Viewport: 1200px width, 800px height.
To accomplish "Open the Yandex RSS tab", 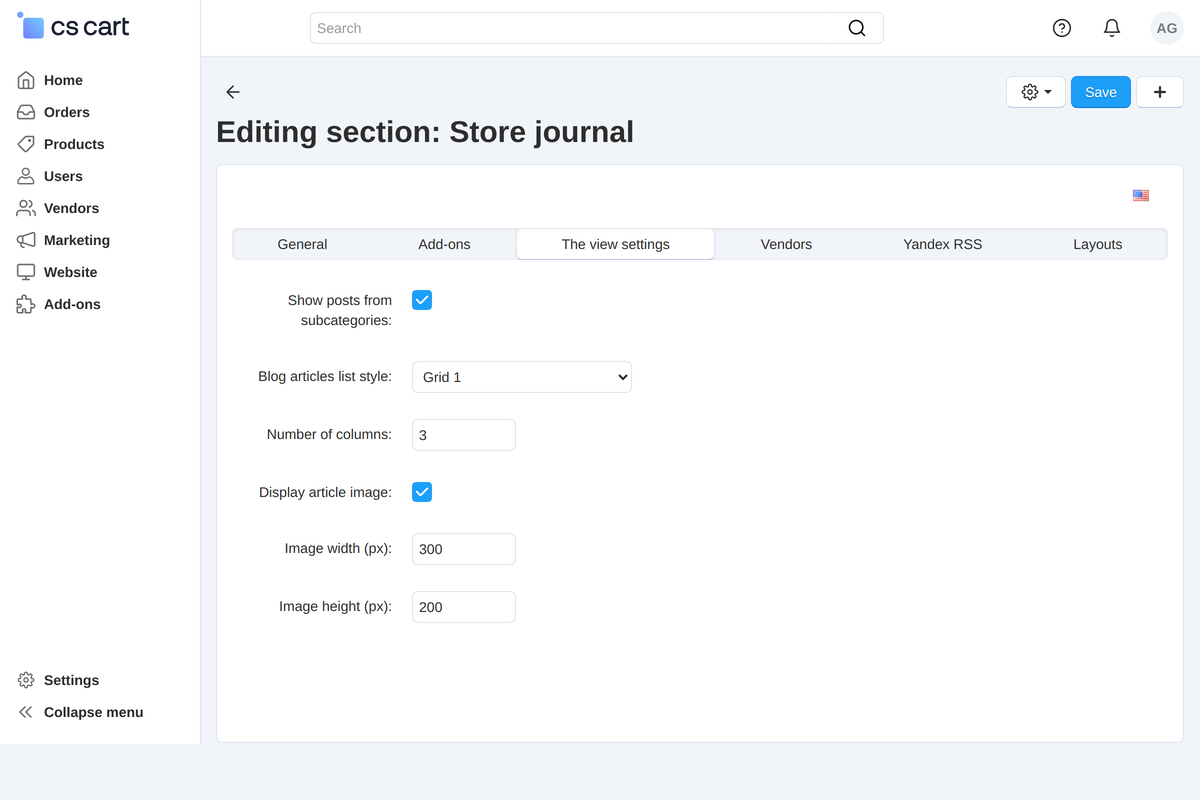I will [943, 244].
